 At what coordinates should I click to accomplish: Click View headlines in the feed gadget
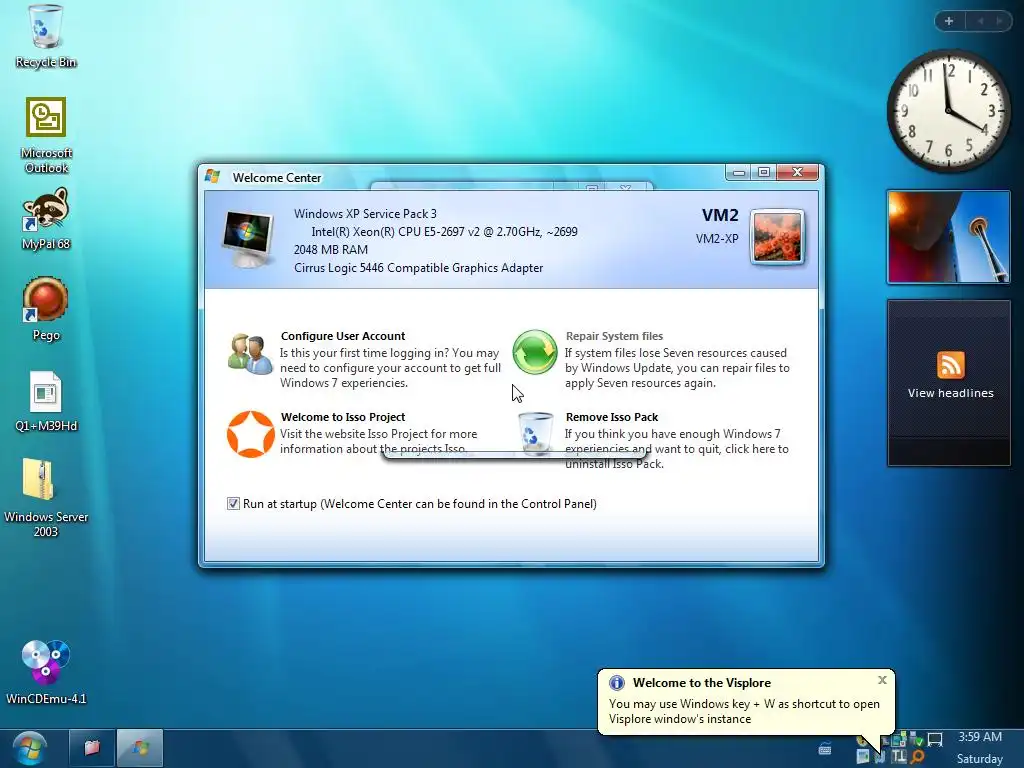[950, 393]
